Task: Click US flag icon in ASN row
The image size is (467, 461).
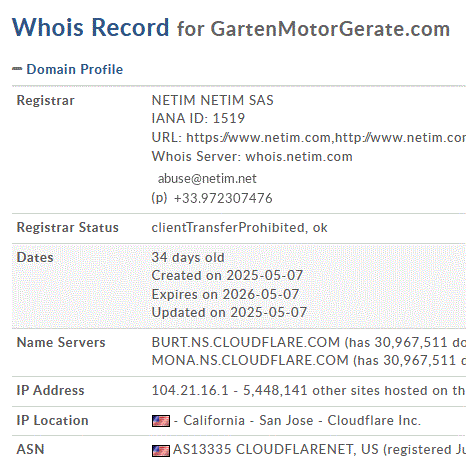Action: pyautogui.click(x=161, y=451)
